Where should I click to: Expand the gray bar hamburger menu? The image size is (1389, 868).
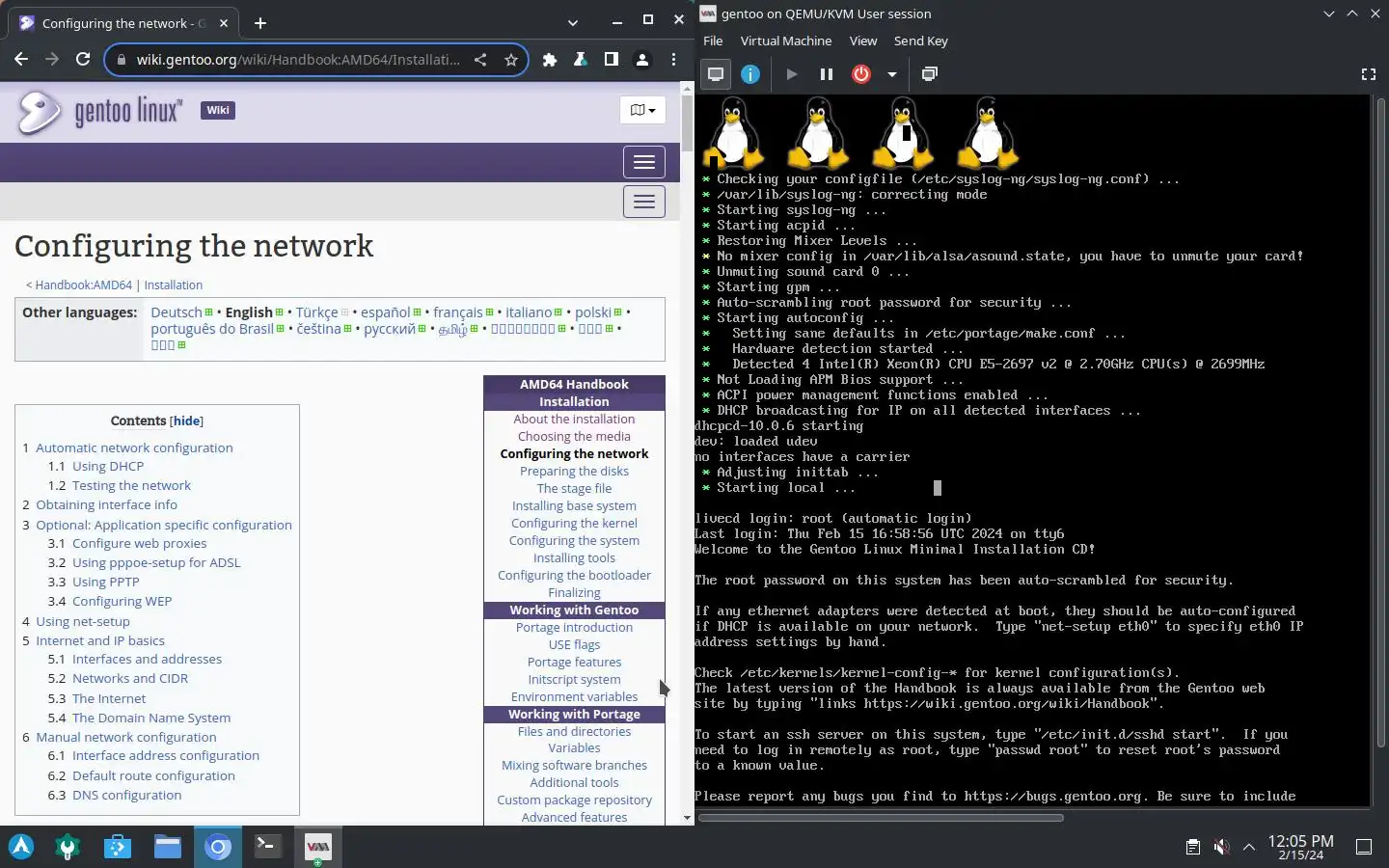coord(644,202)
